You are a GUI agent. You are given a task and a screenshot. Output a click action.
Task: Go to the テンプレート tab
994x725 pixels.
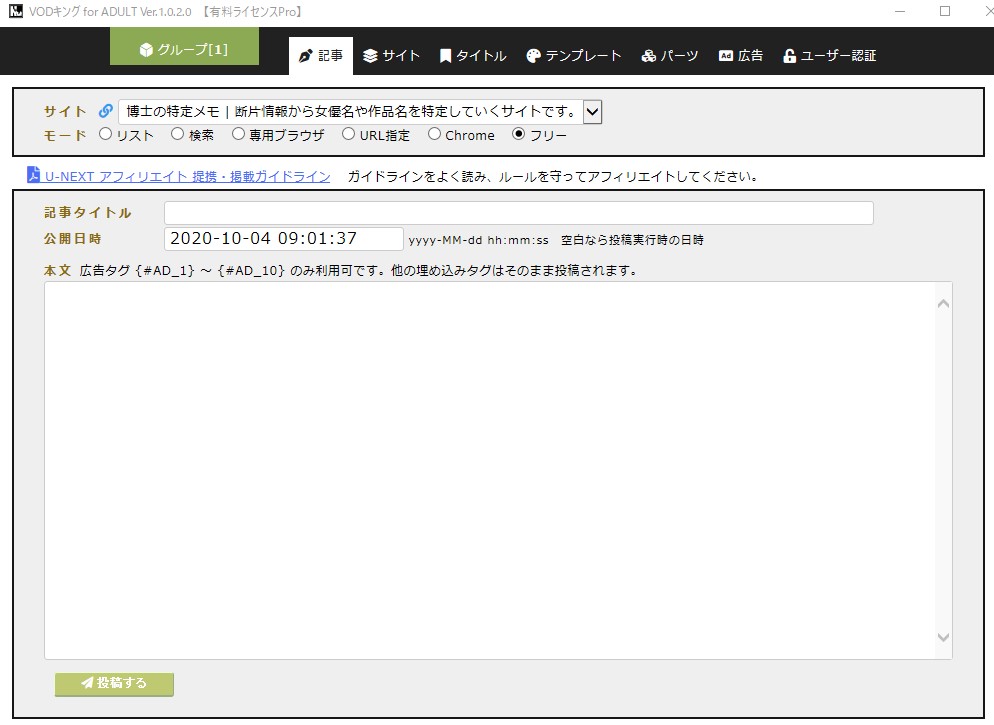click(x=574, y=56)
